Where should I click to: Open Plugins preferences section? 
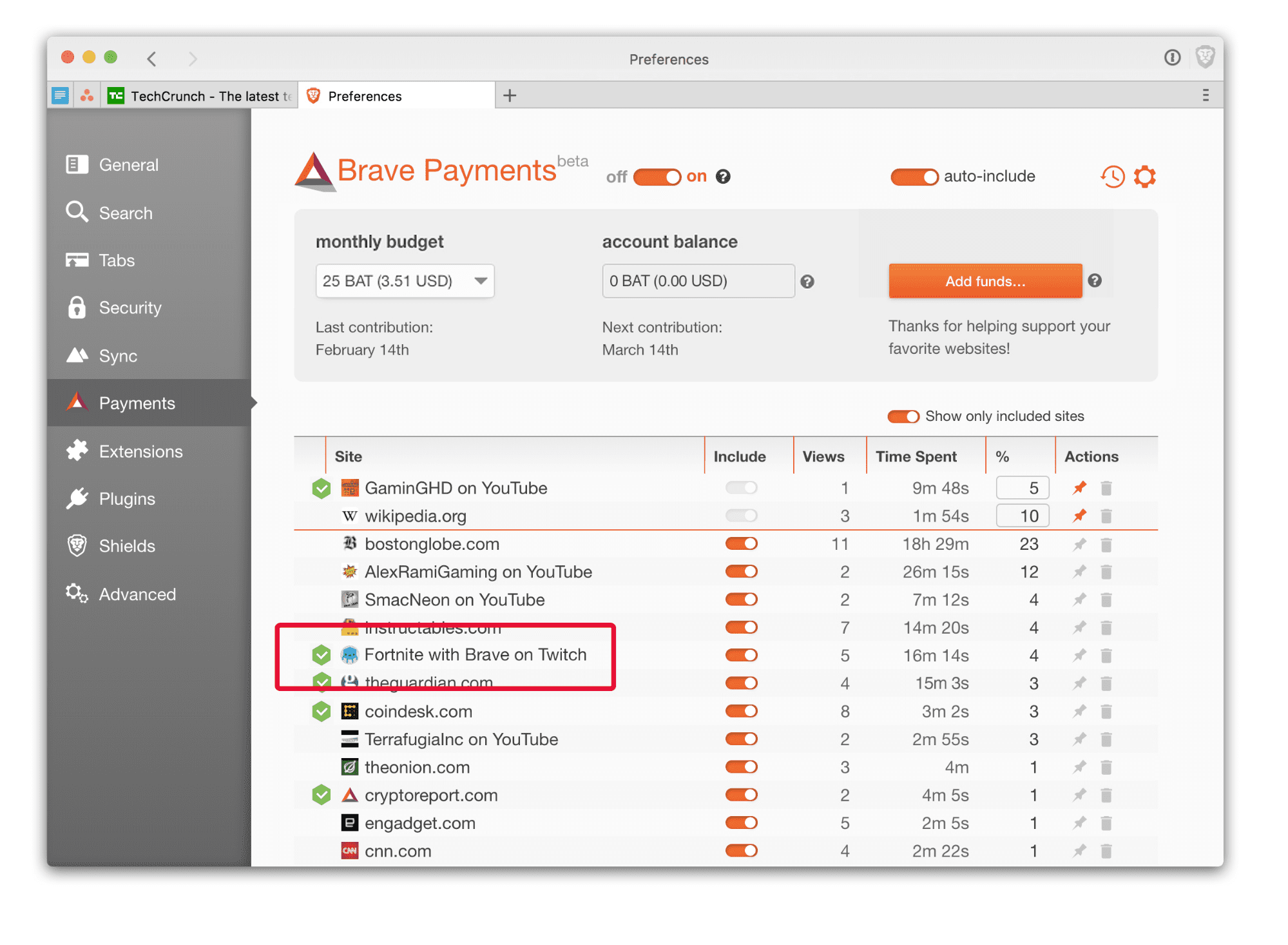tap(149, 499)
